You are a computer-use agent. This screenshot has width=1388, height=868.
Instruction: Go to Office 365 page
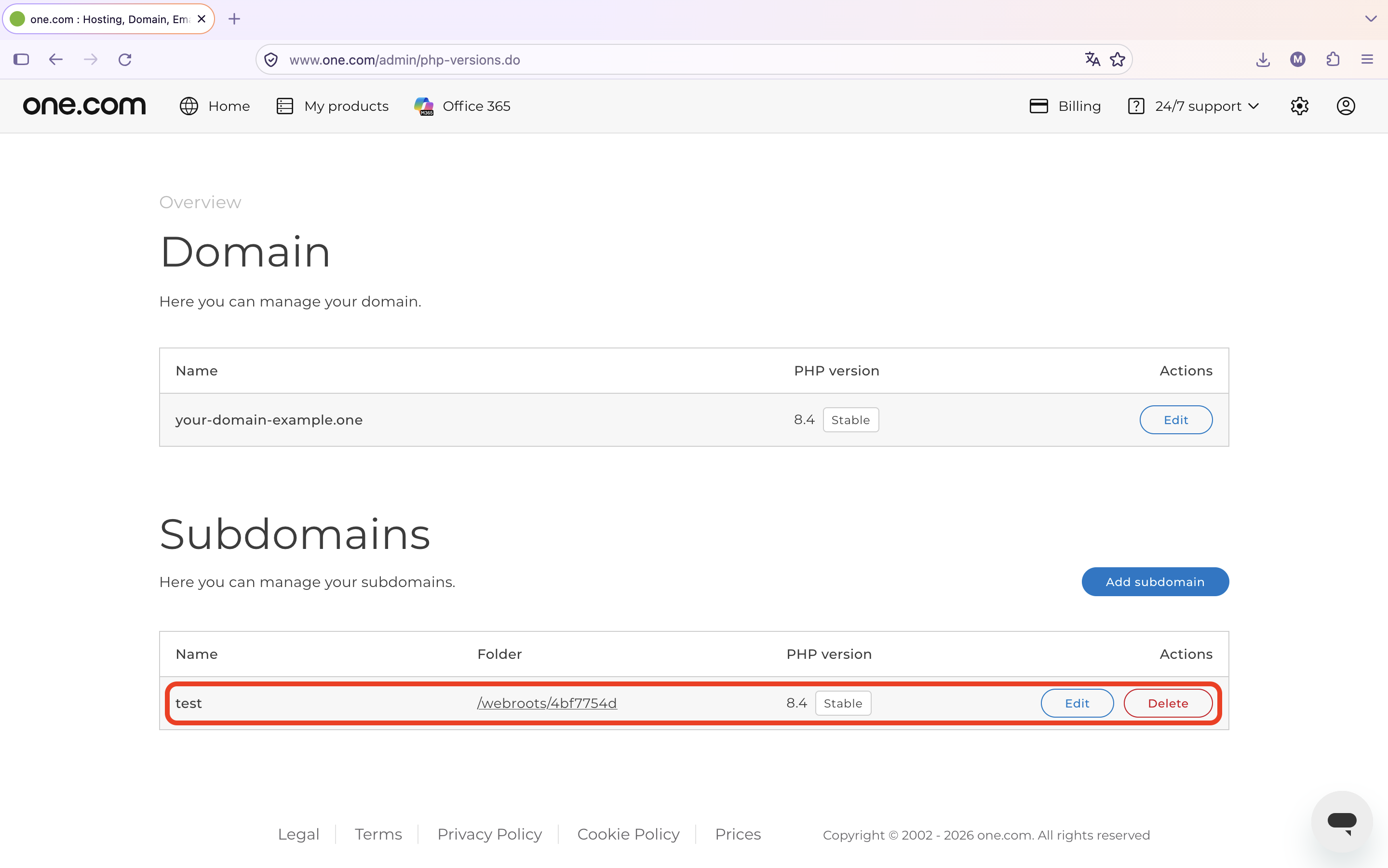coord(462,106)
